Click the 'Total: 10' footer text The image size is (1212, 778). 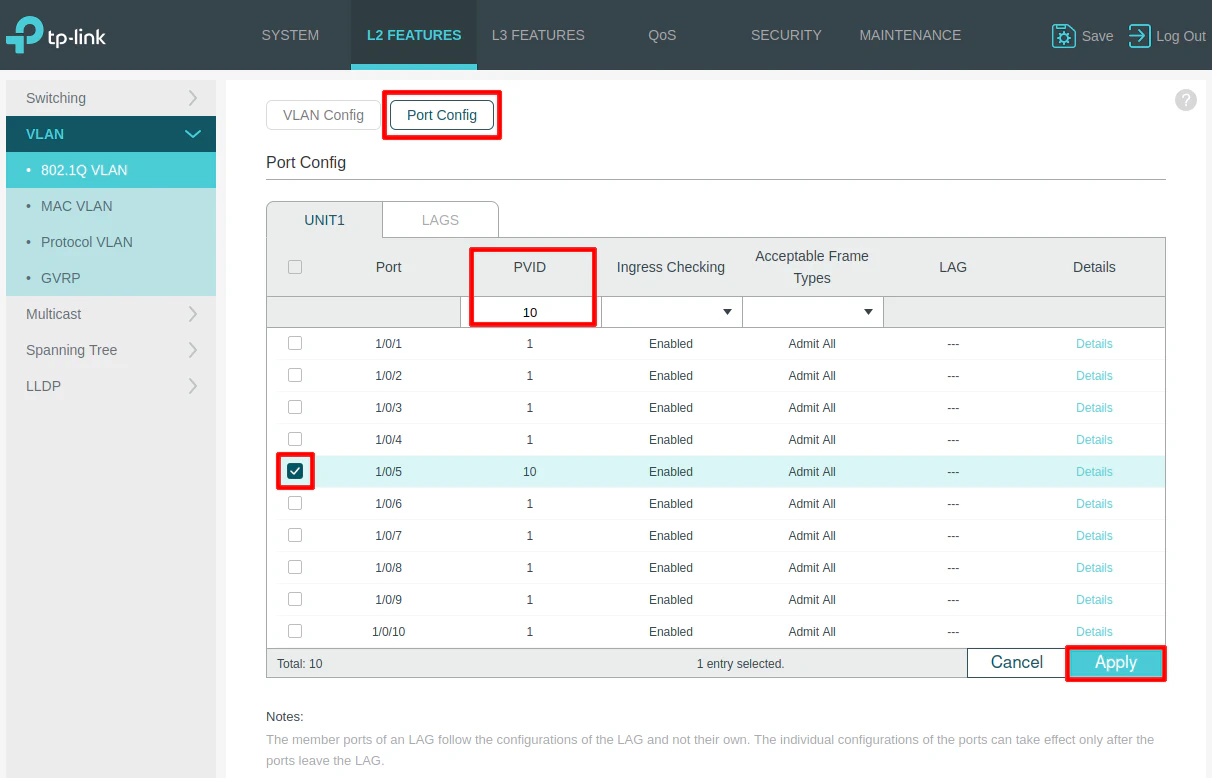300,664
